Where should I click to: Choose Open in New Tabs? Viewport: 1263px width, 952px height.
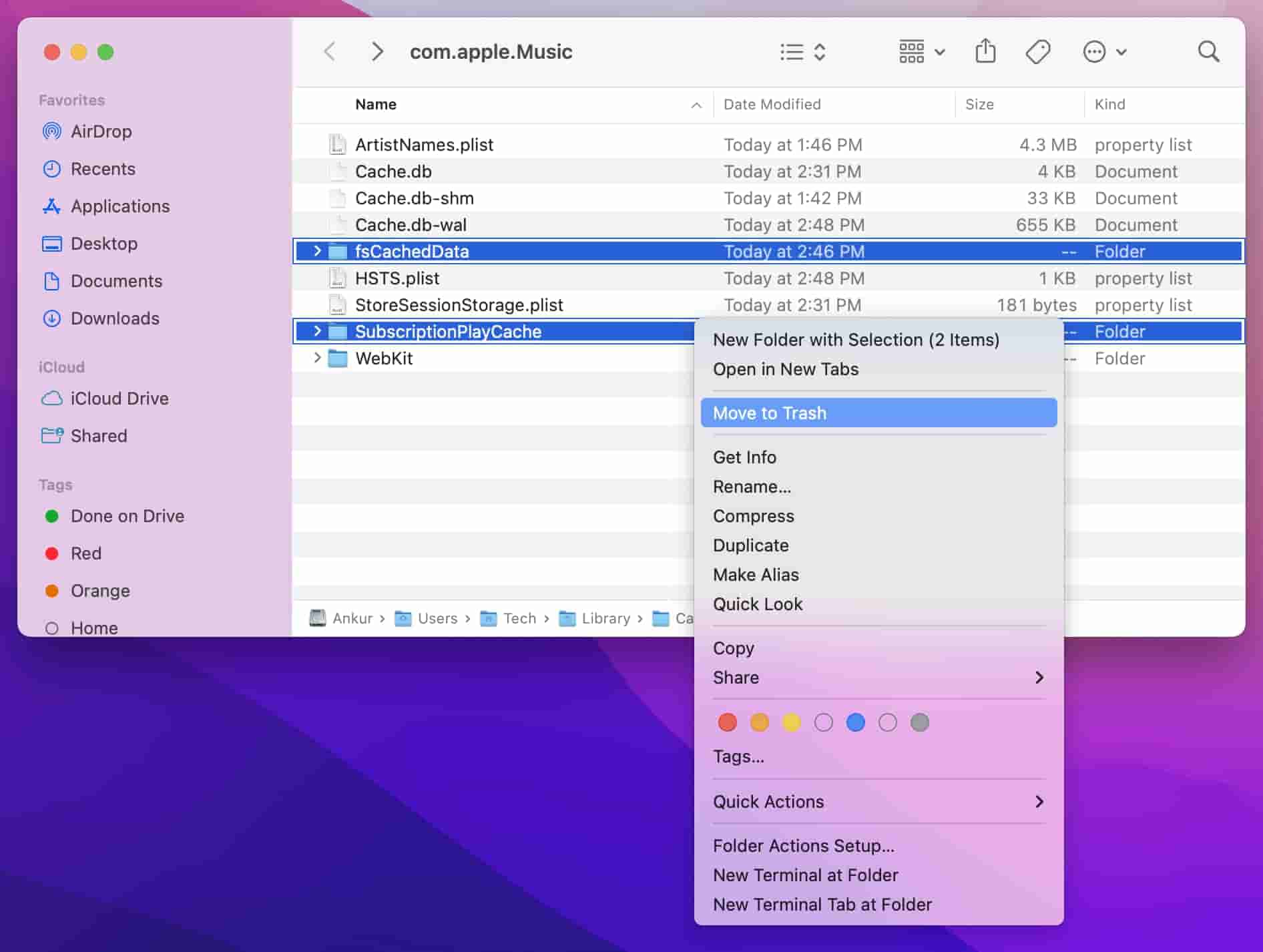(x=878, y=369)
